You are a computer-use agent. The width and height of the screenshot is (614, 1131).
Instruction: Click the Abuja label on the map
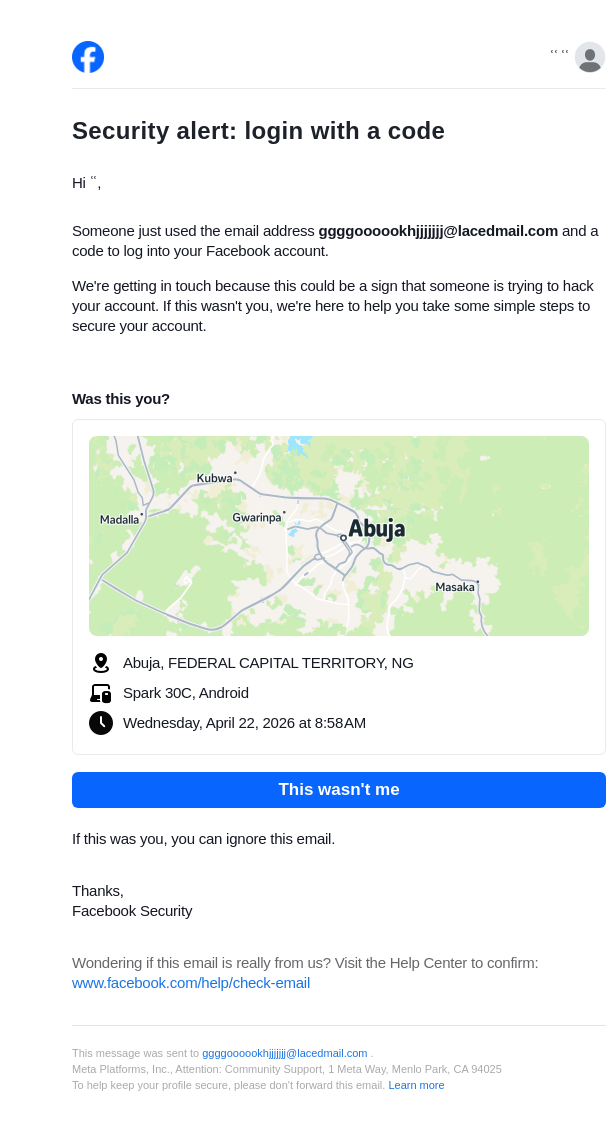pos(377,528)
